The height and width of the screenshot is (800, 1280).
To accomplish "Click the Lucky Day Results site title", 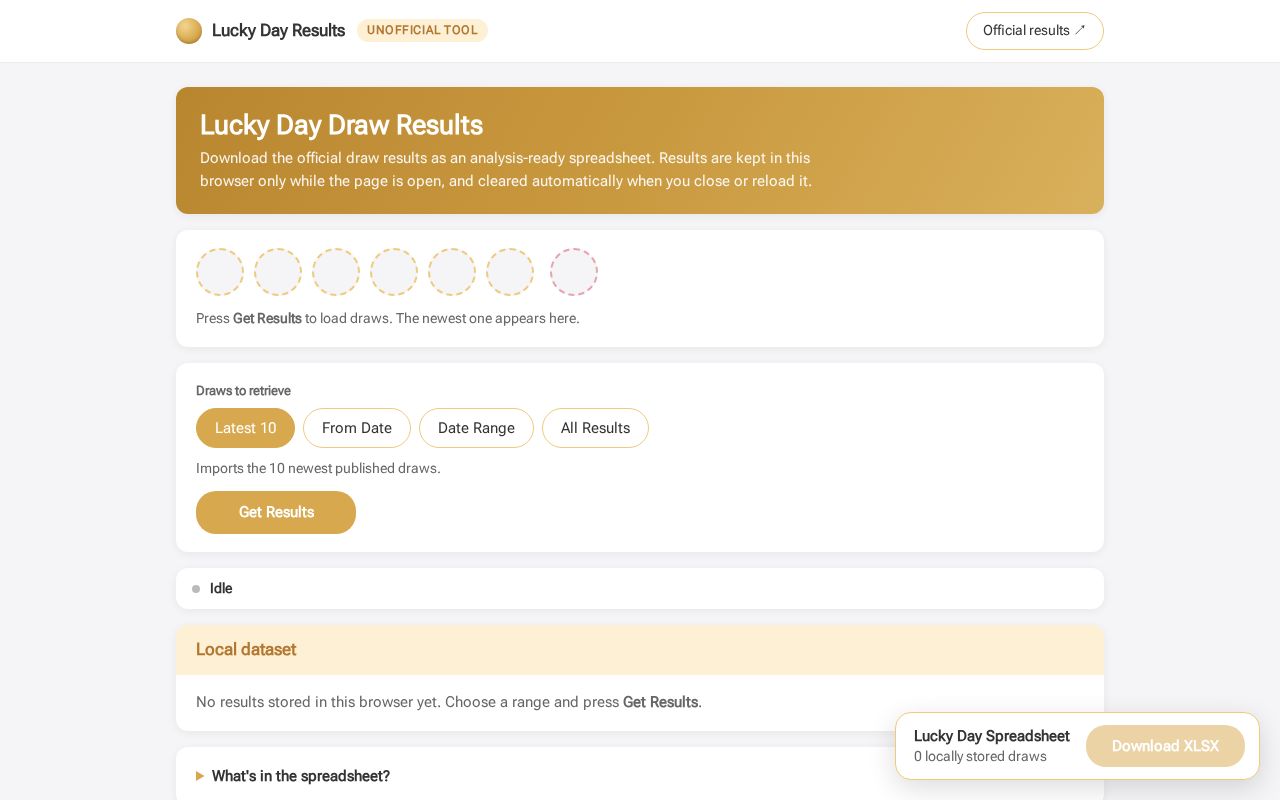I will 278,31.
